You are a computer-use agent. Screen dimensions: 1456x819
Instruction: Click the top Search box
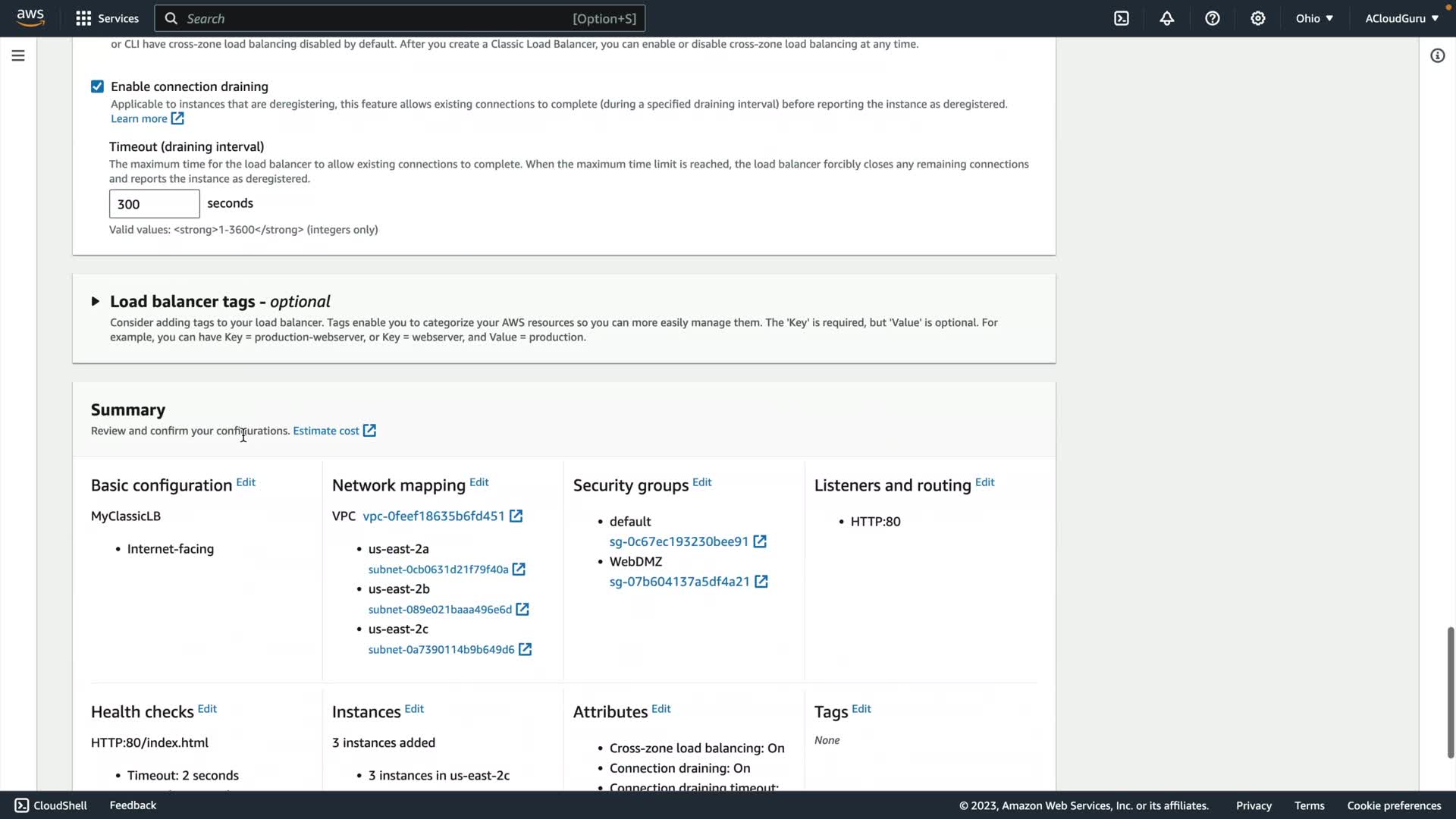[400, 18]
